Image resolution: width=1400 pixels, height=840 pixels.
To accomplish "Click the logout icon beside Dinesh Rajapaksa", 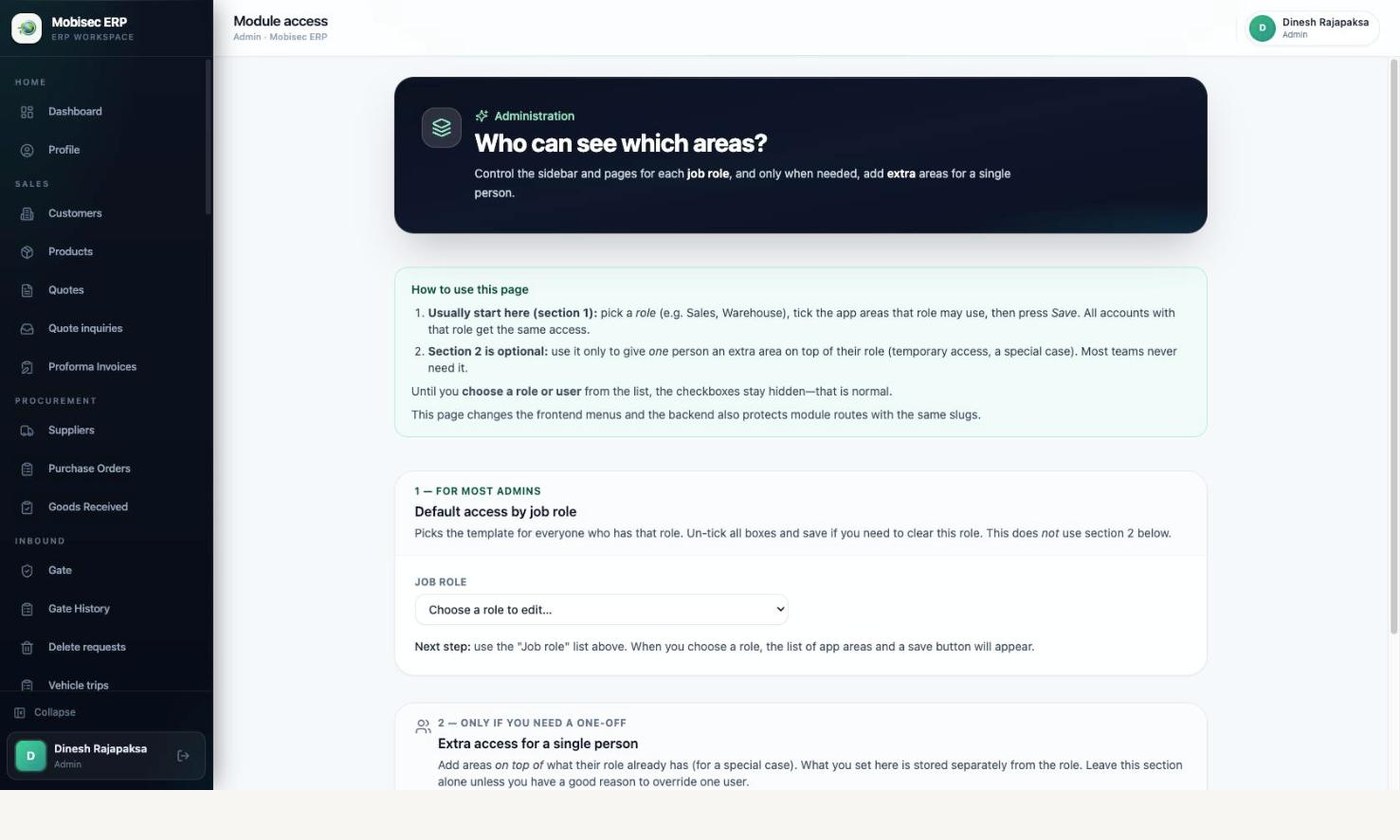I will coord(183,756).
